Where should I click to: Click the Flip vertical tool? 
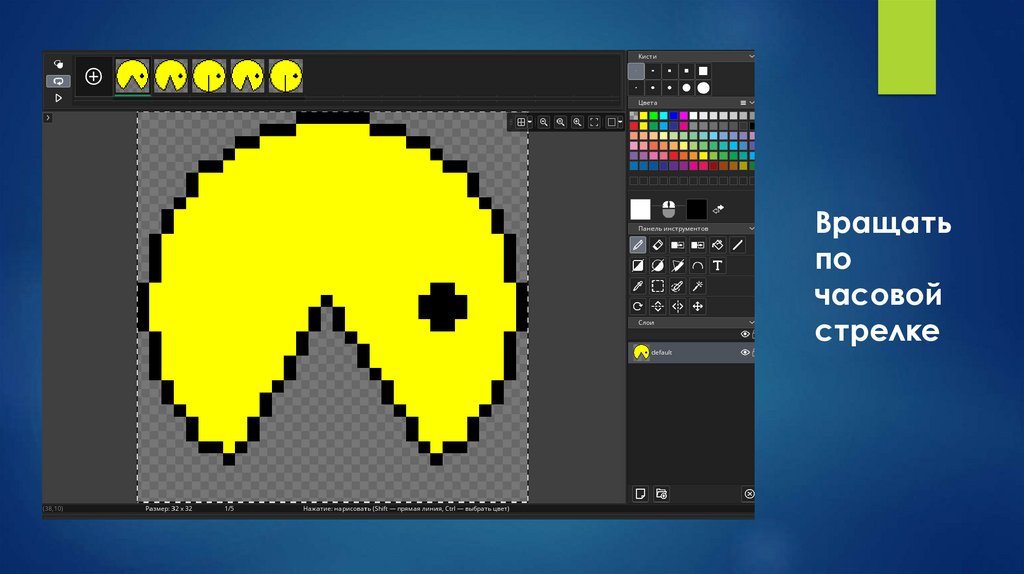(x=658, y=306)
